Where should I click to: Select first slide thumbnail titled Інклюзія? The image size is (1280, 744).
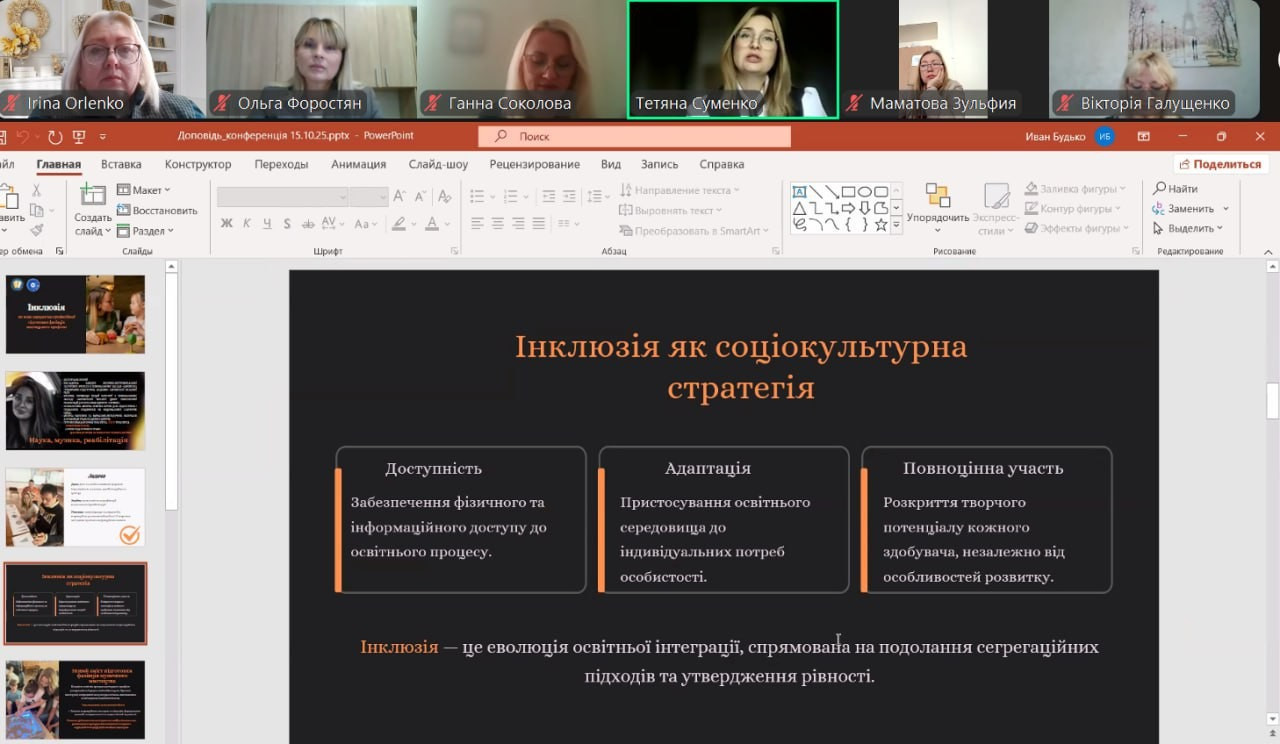[76, 314]
